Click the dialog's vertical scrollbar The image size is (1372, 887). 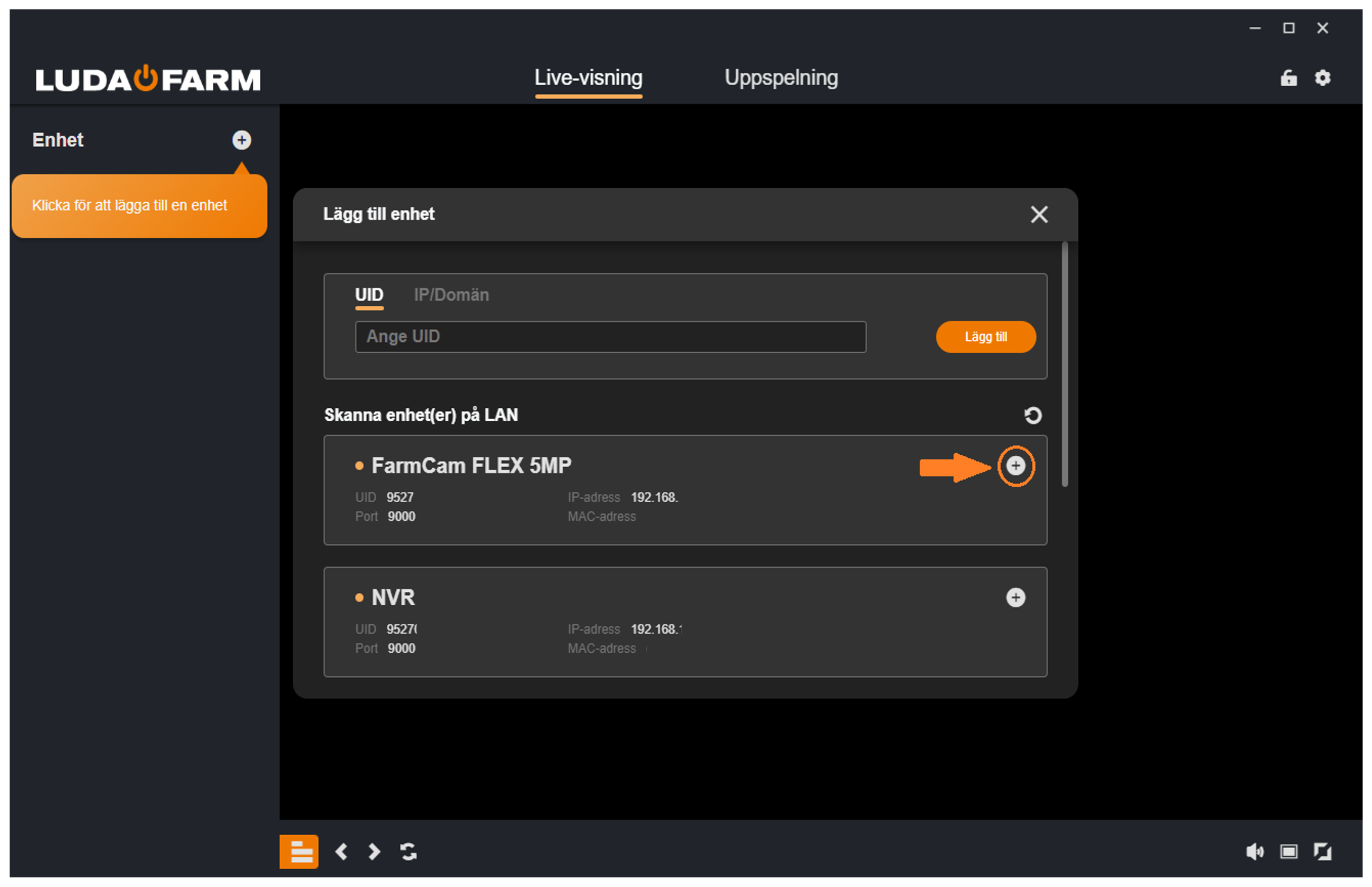1064,364
